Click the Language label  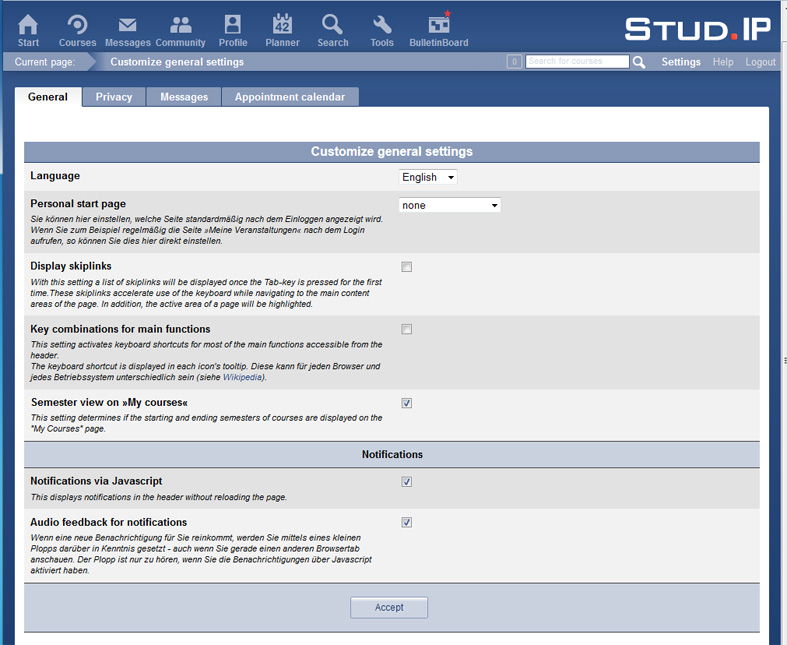tap(55, 176)
